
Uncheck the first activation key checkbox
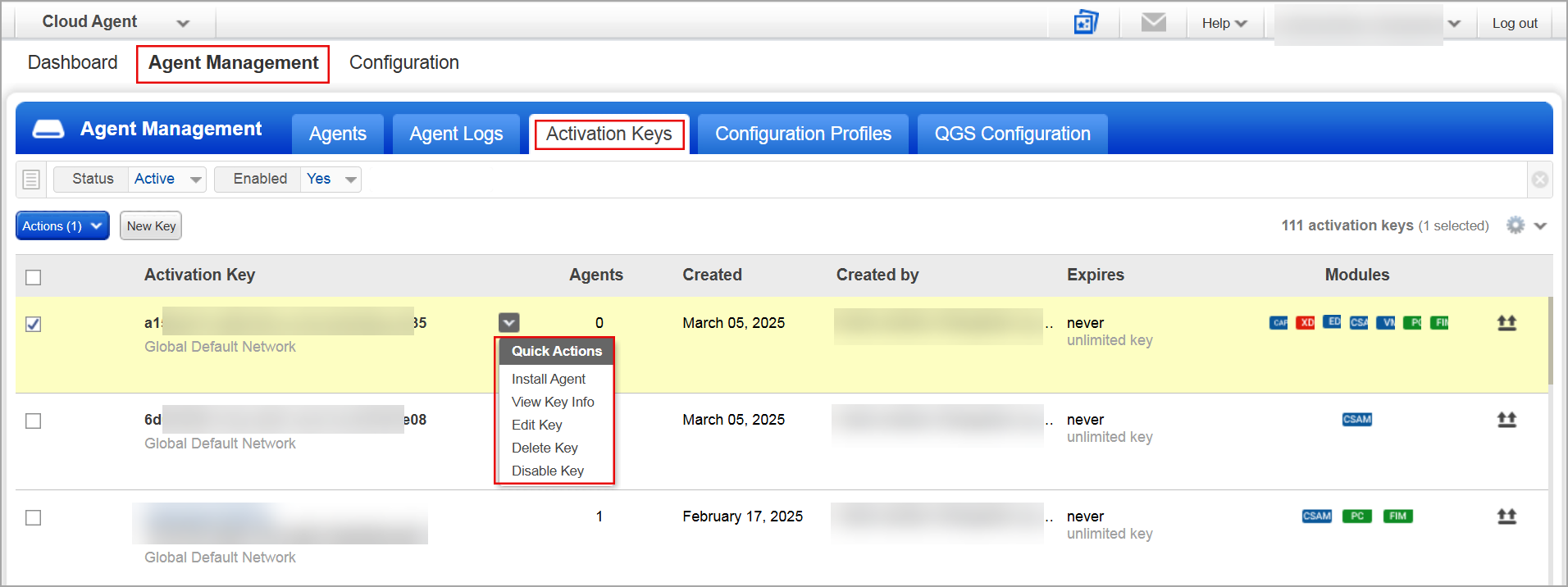[34, 324]
